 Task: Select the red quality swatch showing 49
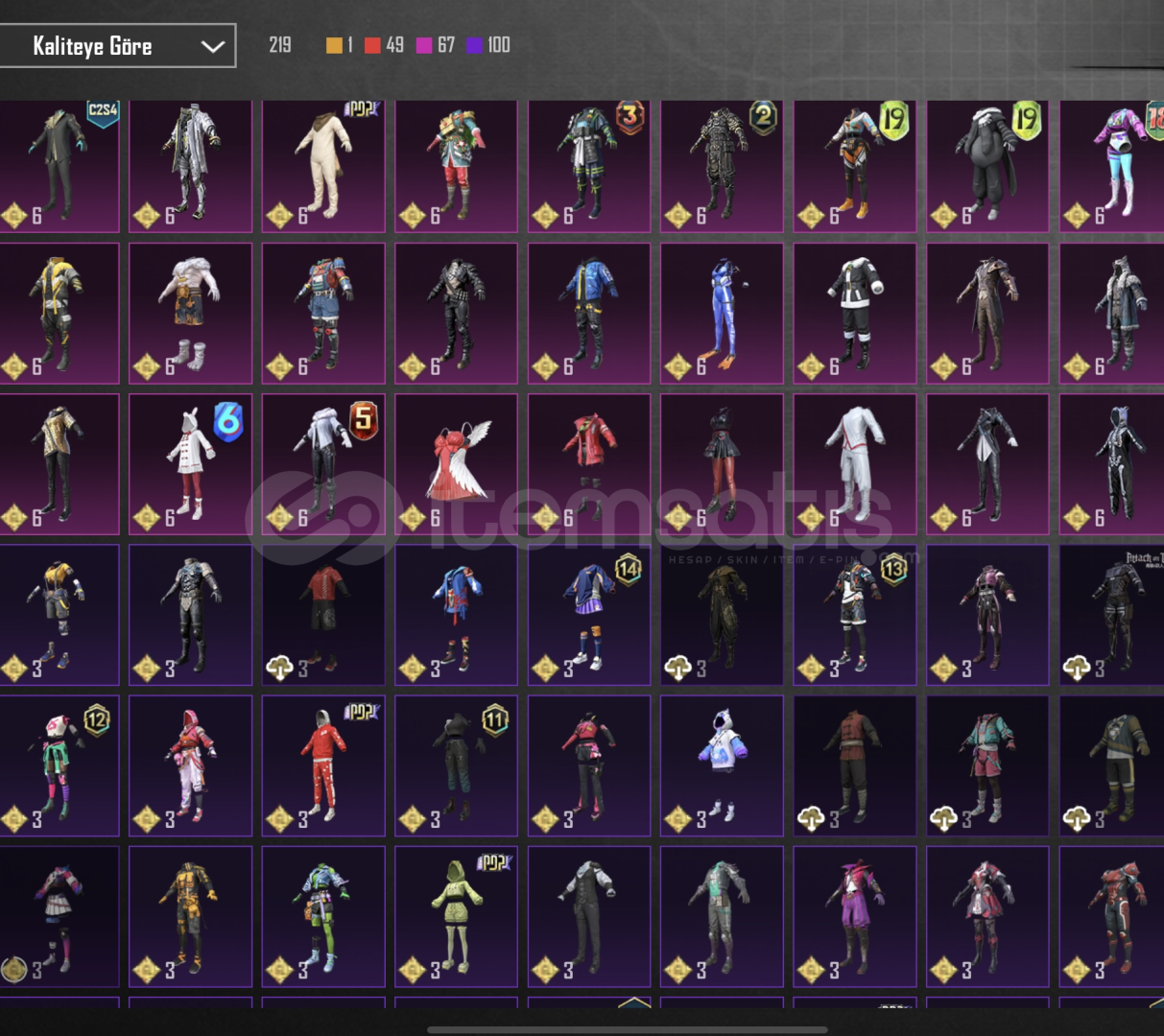[x=372, y=45]
